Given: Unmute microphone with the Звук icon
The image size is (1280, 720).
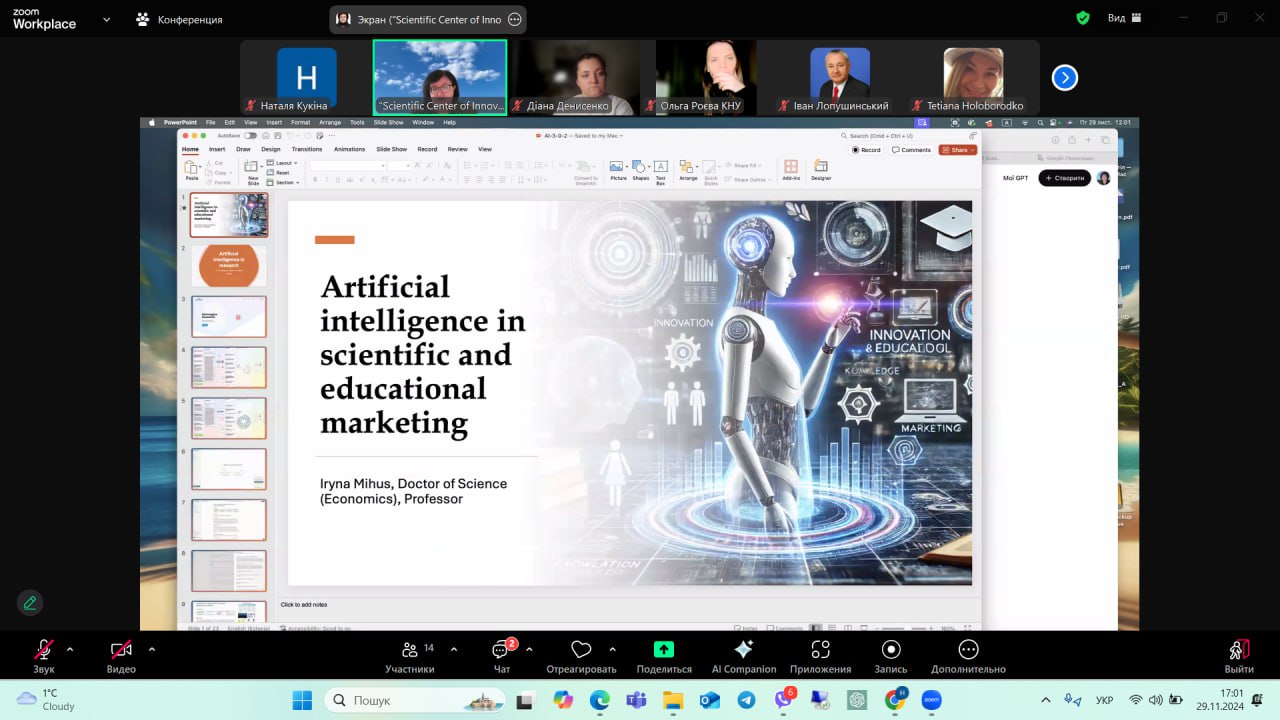Looking at the screenshot, I should (43, 650).
